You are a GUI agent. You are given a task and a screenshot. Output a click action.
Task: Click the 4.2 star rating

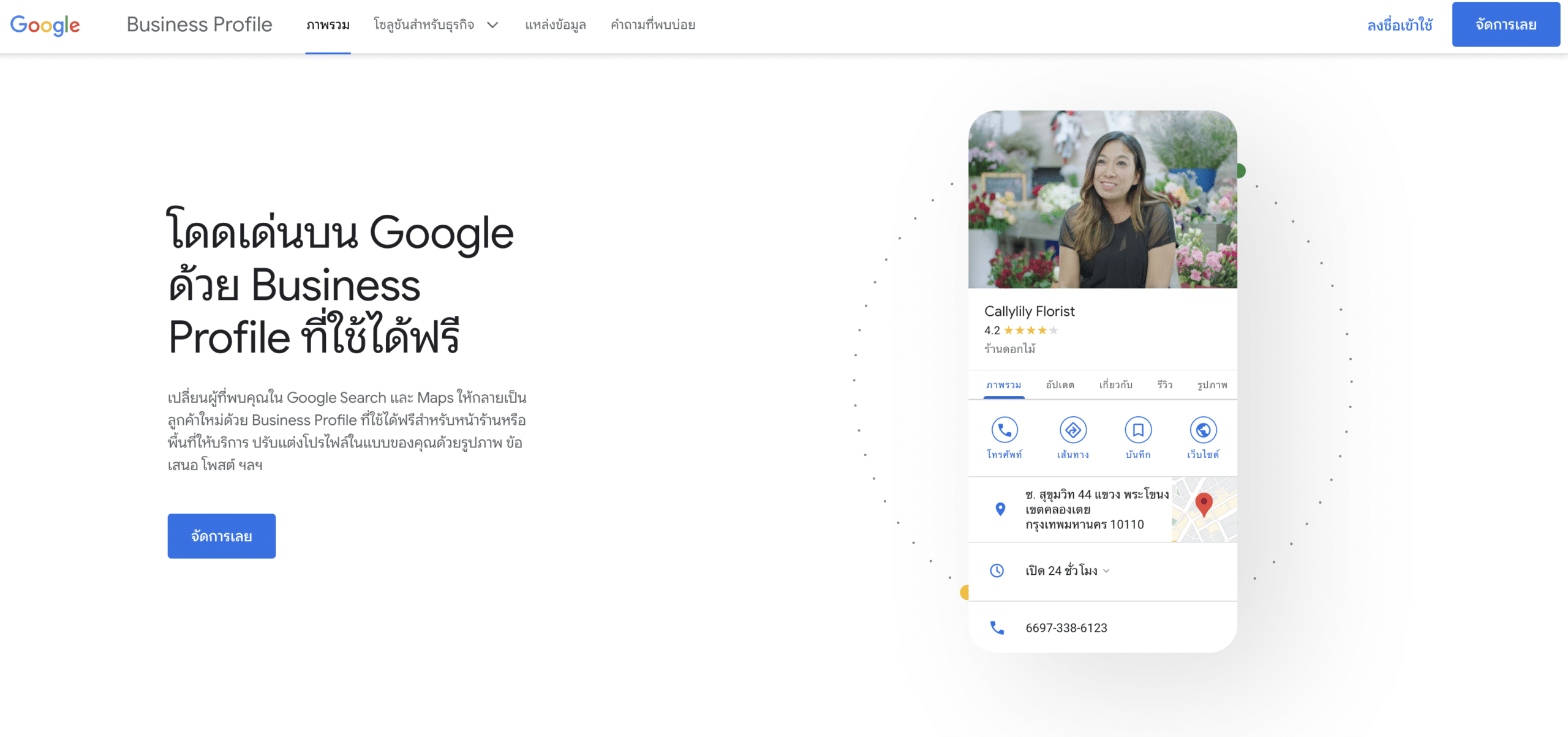pyautogui.click(x=1021, y=331)
